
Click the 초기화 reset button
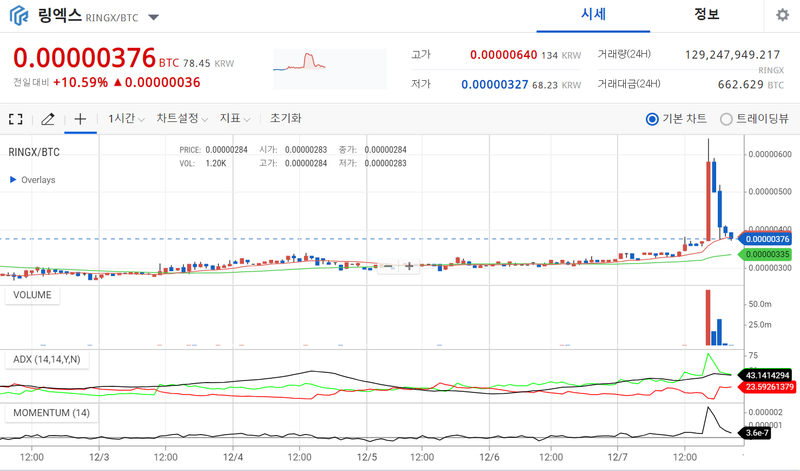point(285,118)
